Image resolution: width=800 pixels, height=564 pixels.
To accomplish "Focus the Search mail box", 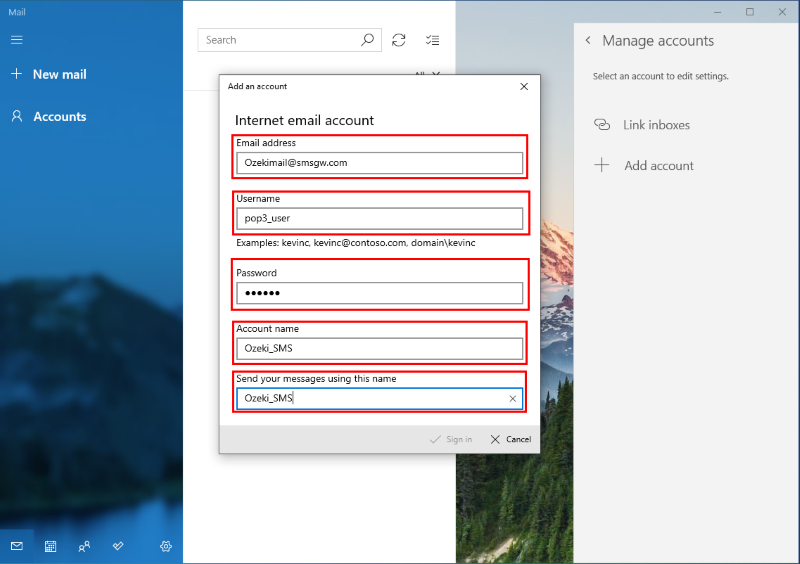I will 289,40.
